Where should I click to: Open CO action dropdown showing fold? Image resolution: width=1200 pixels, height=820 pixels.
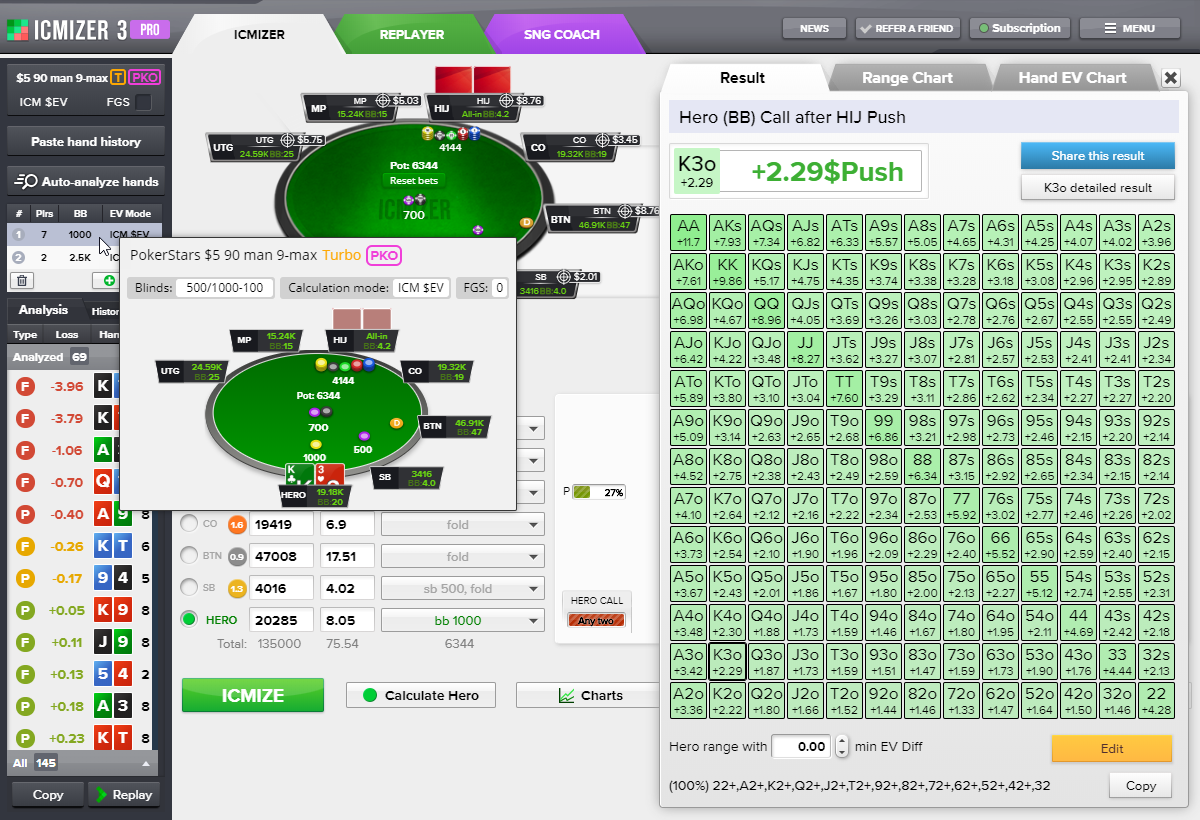coord(463,524)
